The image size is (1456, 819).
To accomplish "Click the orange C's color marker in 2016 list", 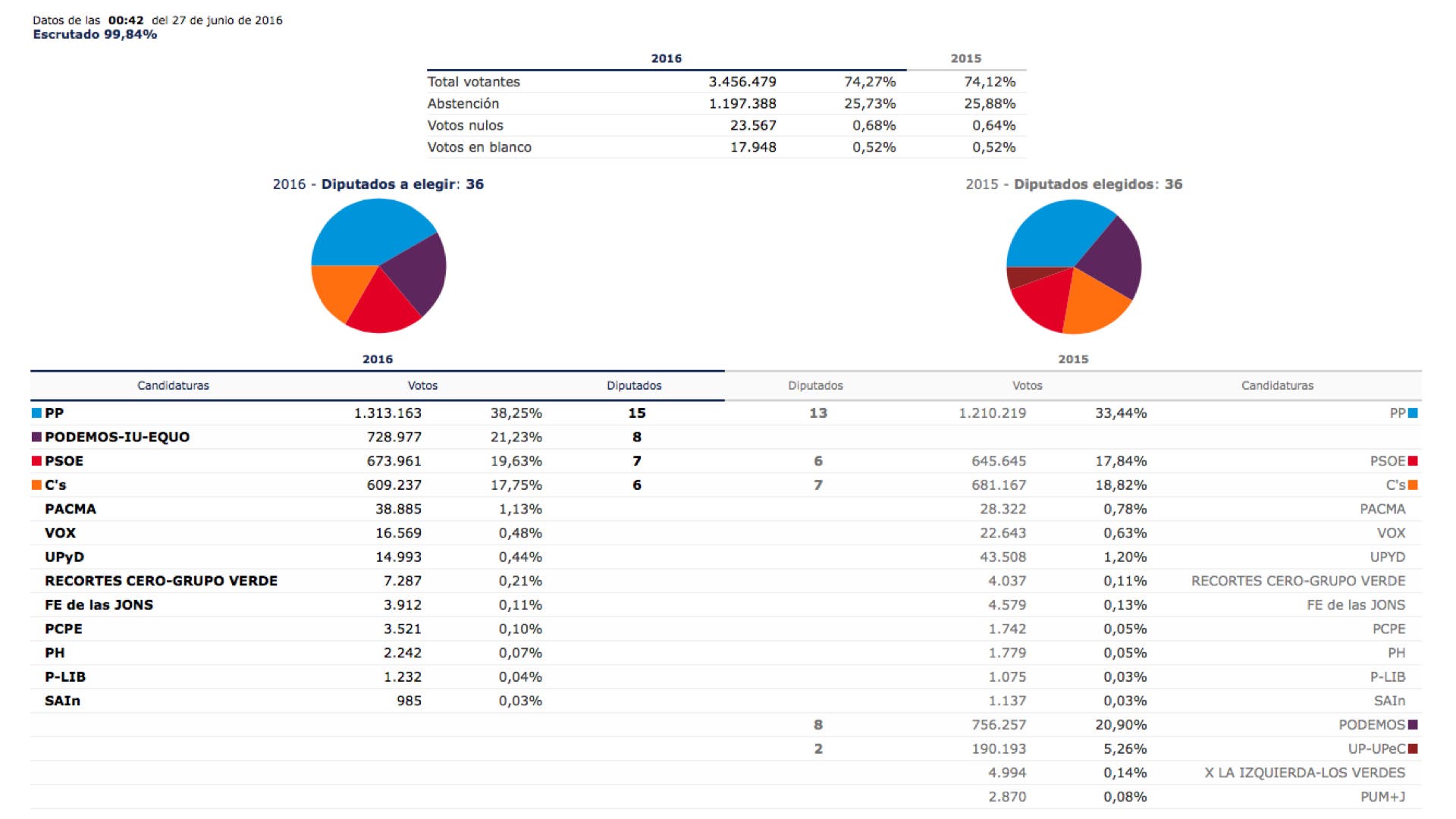I will (36, 485).
